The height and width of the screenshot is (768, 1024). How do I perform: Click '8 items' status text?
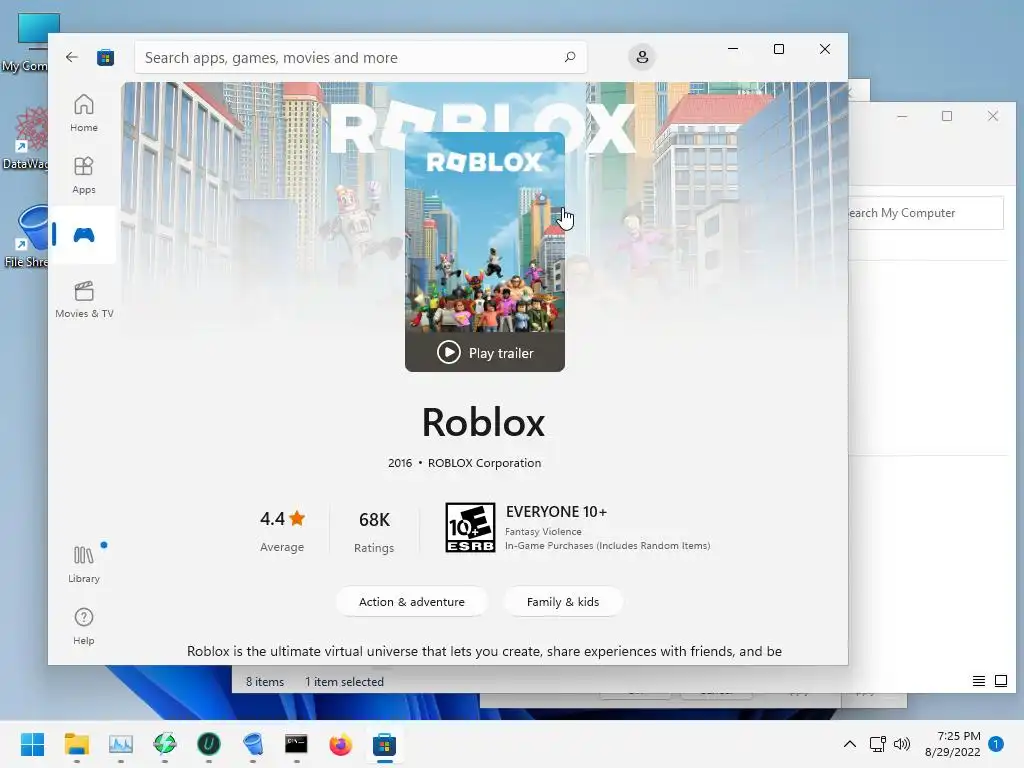[x=264, y=682]
